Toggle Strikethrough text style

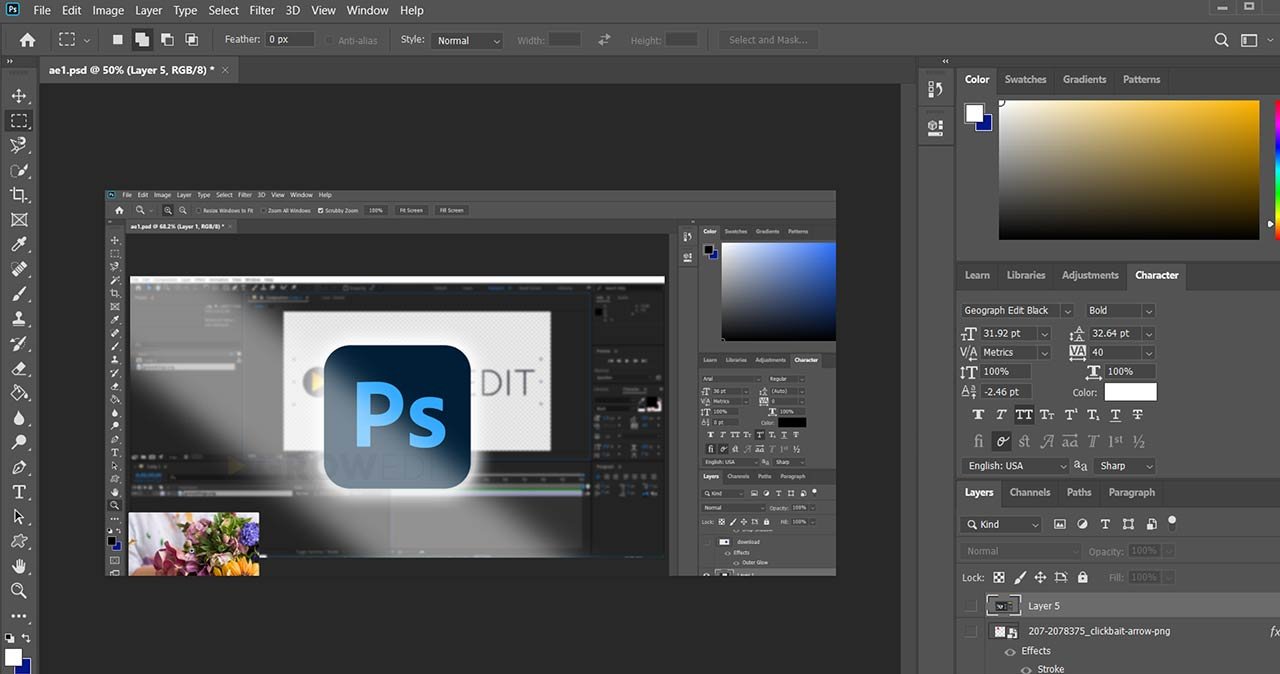tap(1138, 415)
